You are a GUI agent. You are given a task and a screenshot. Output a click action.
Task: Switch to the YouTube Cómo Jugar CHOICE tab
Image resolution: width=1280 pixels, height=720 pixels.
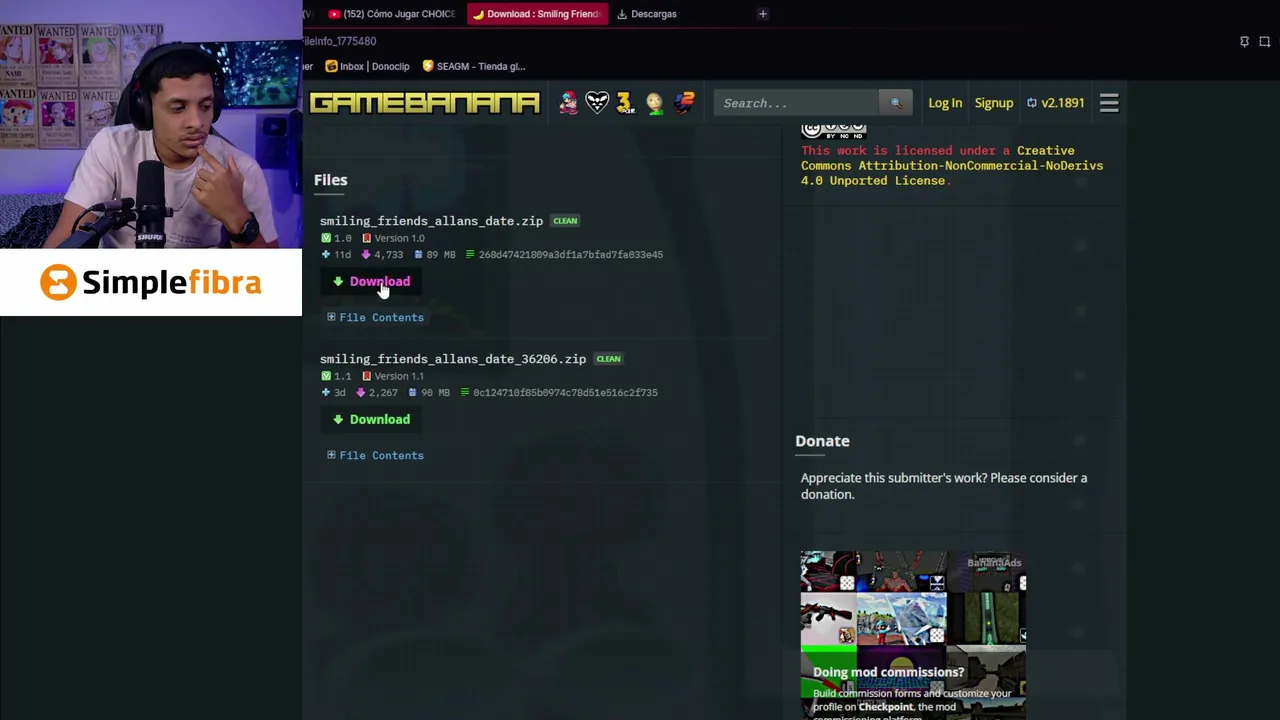click(392, 14)
